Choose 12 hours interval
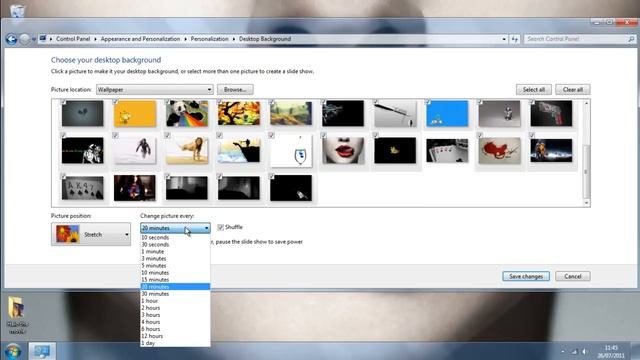Image resolution: width=640 pixels, height=360 pixels. 176,336
